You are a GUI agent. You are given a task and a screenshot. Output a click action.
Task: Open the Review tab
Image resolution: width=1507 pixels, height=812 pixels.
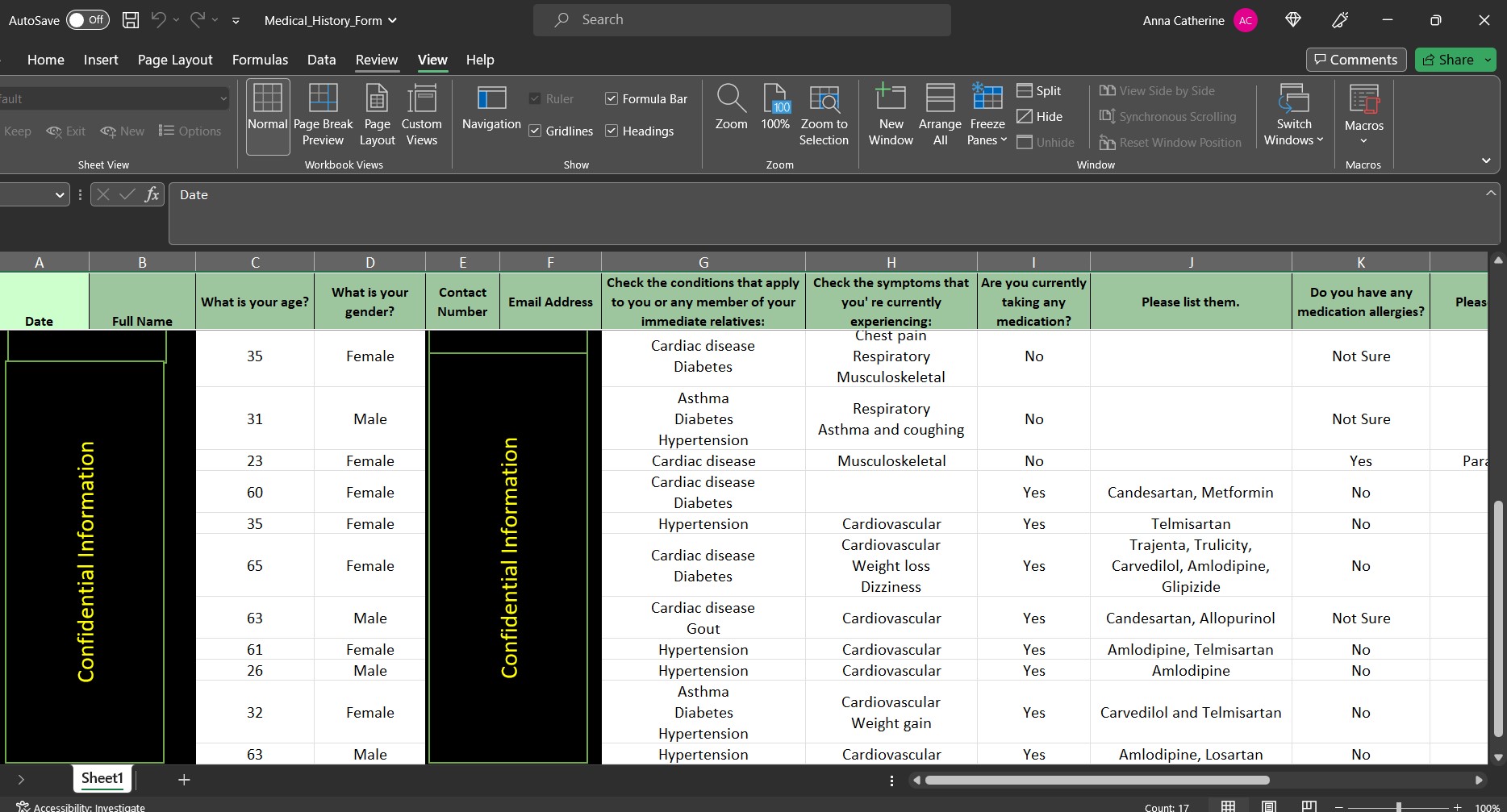click(377, 60)
